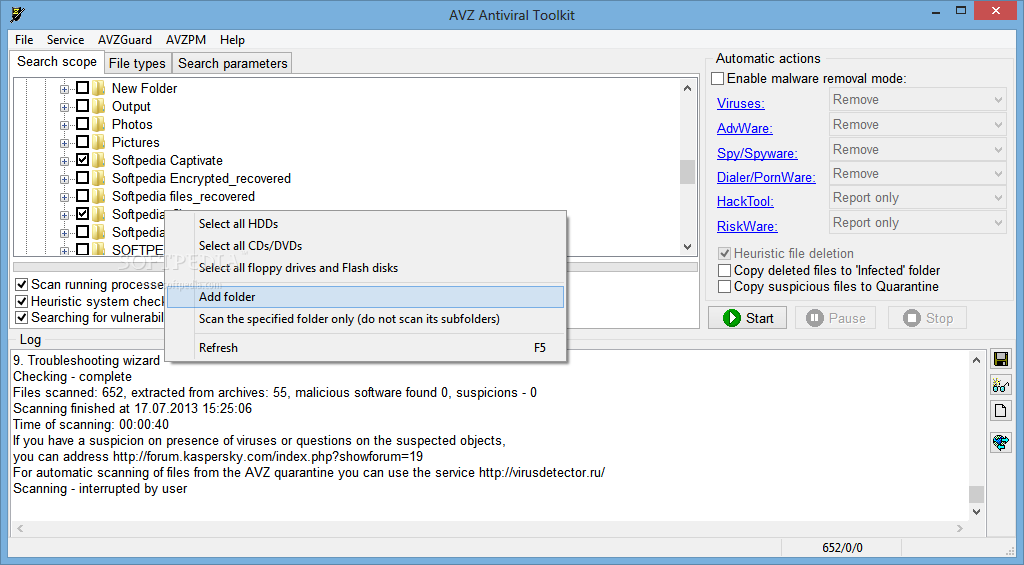This screenshot has height=565, width=1024.
Task: Check the Output folder checkbox
Action: [x=82, y=106]
